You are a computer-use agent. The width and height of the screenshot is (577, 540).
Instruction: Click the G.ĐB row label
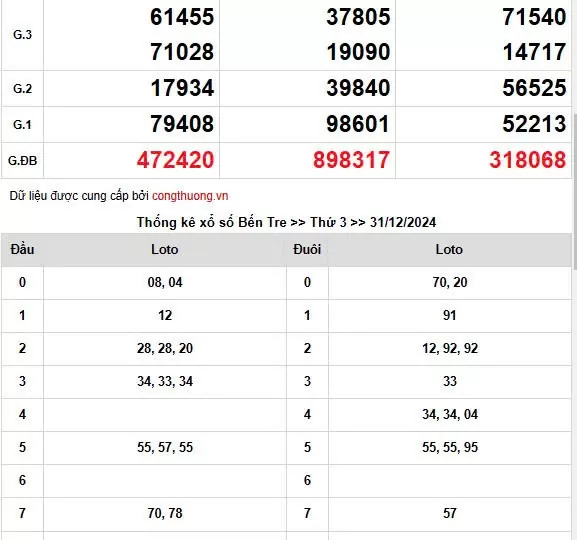coord(22,160)
